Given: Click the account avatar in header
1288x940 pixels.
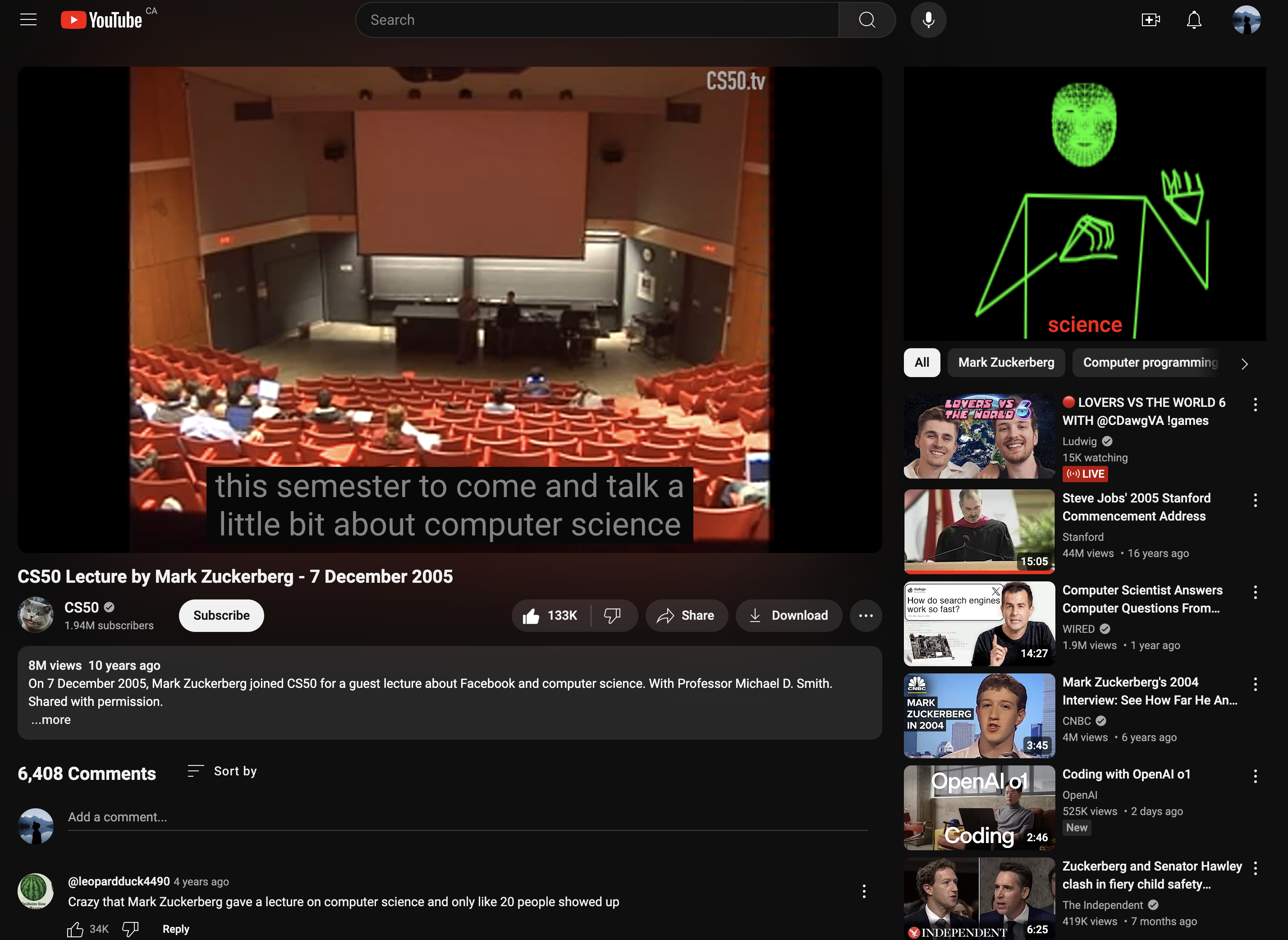Looking at the screenshot, I should (x=1246, y=20).
